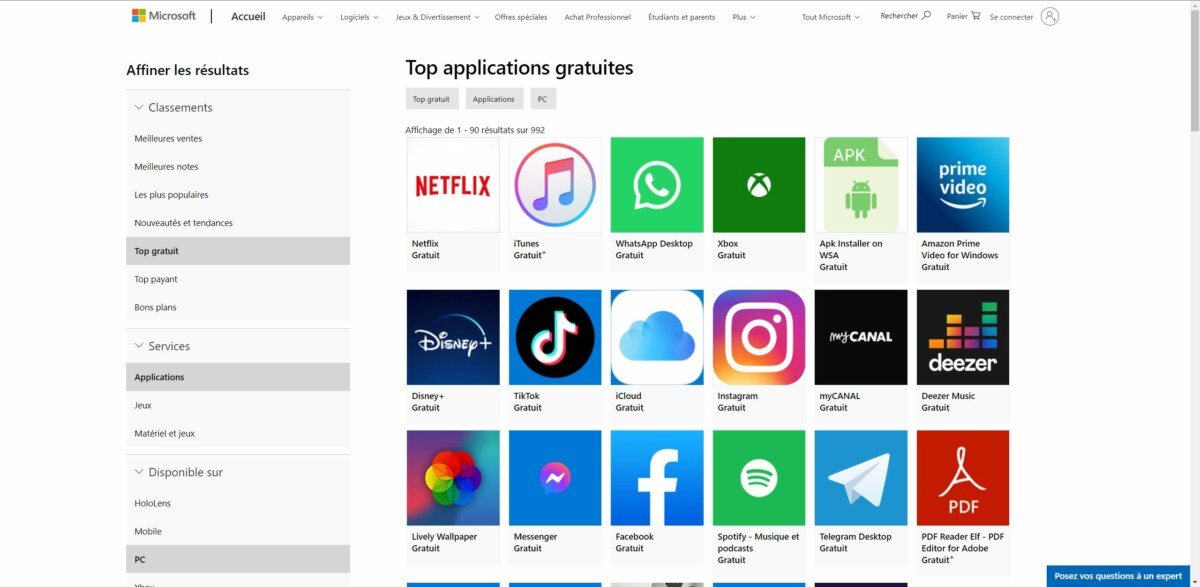Click the Microsoft logo

pyautogui.click(x=164, y=16)
